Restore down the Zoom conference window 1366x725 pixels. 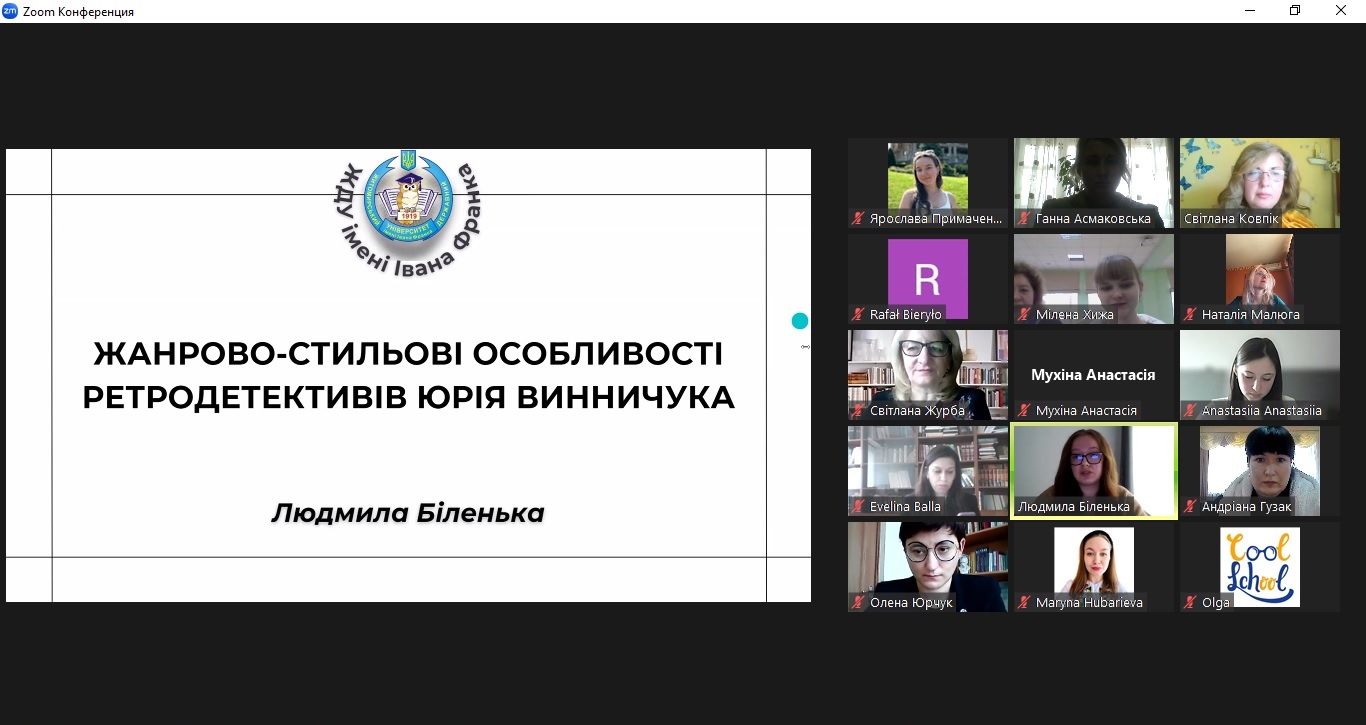pos(1295,11)
